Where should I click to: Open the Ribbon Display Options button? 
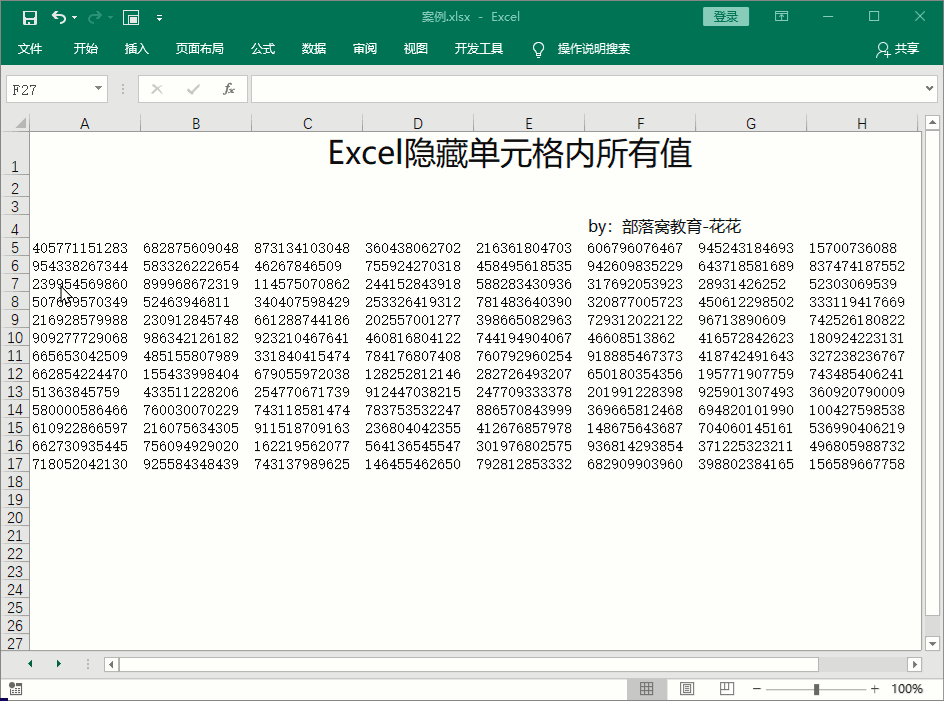(781, 17)
